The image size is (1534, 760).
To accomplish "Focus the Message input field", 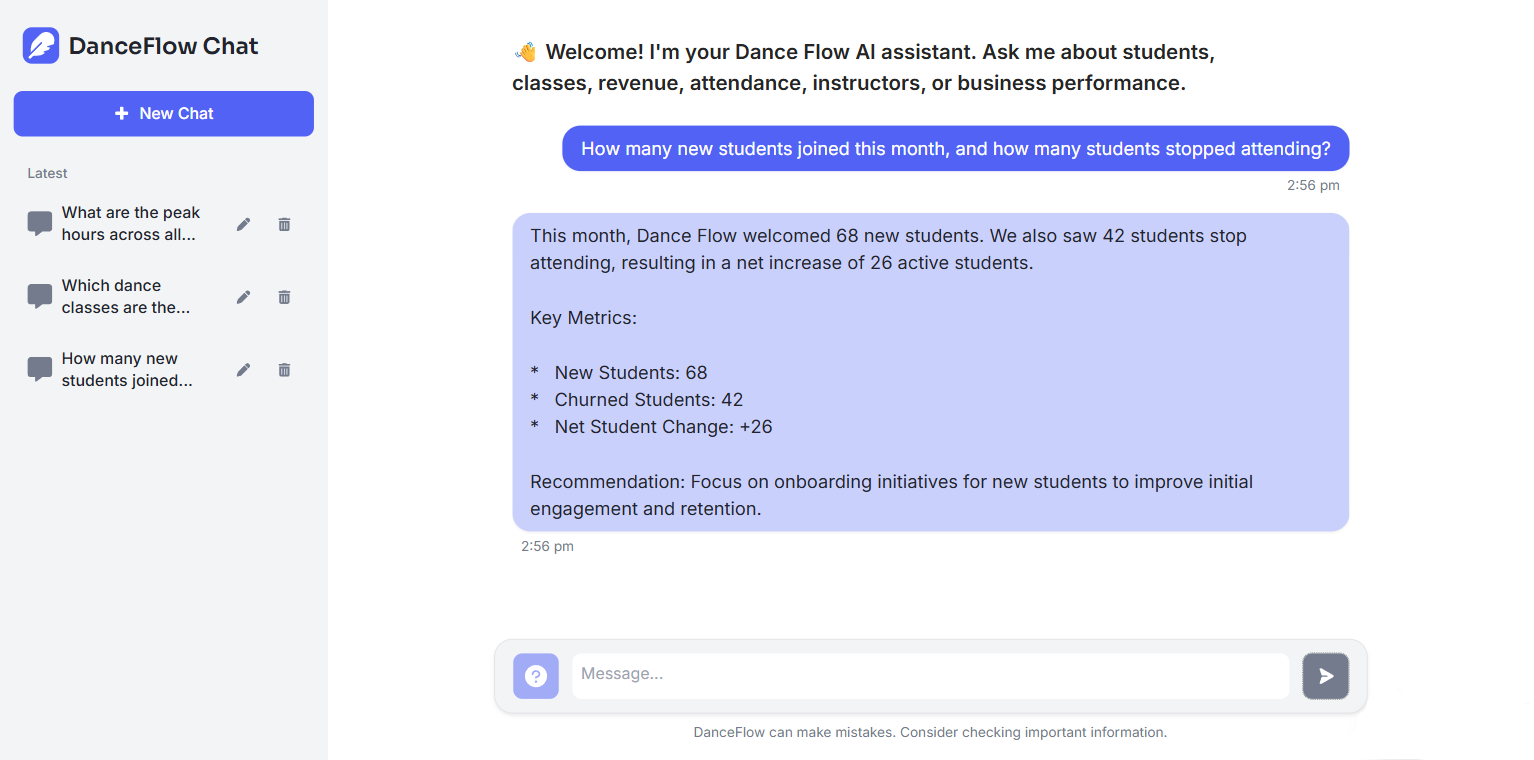I will pos(931,676).
